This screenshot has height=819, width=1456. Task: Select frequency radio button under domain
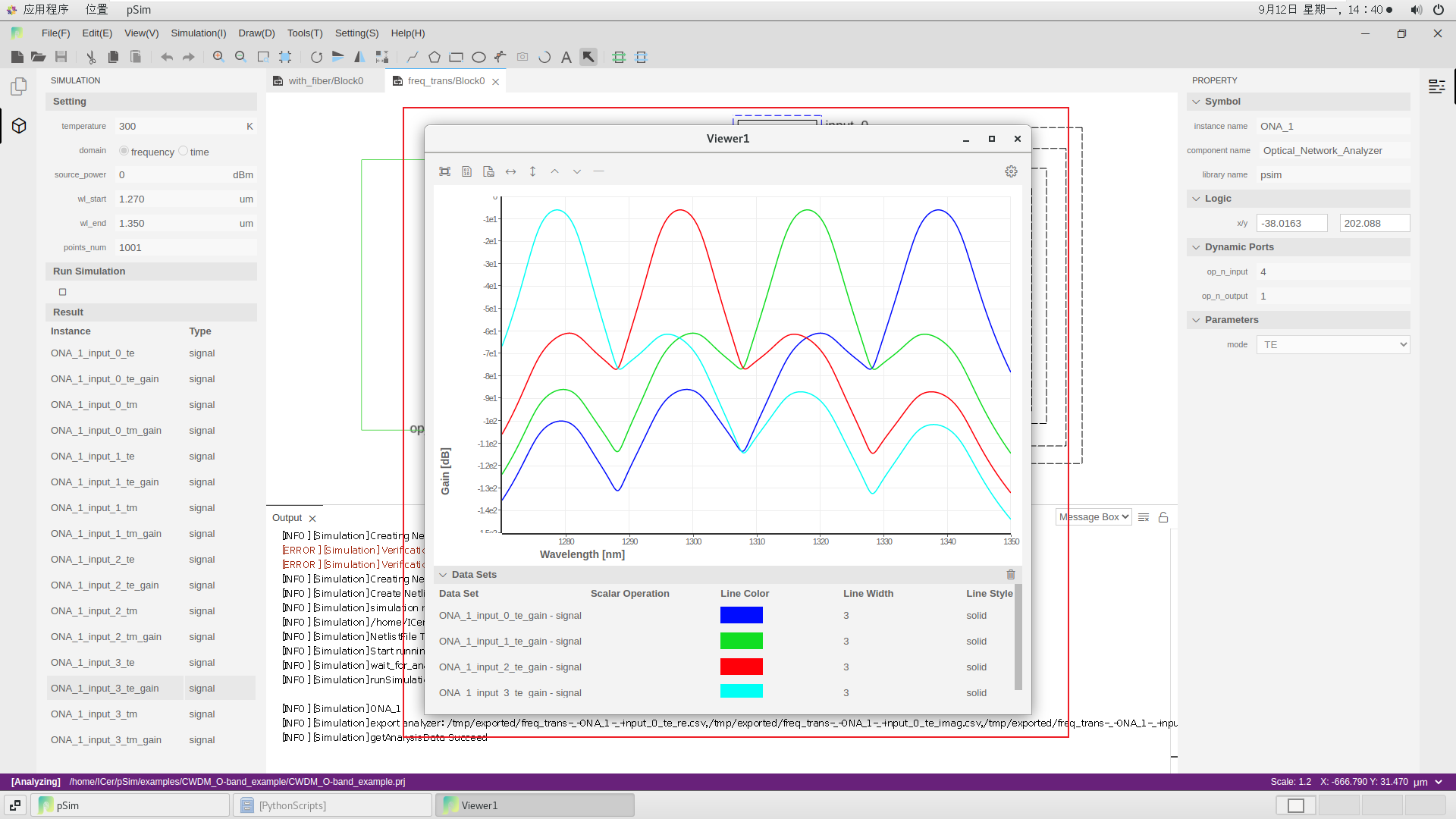[124, 151]
